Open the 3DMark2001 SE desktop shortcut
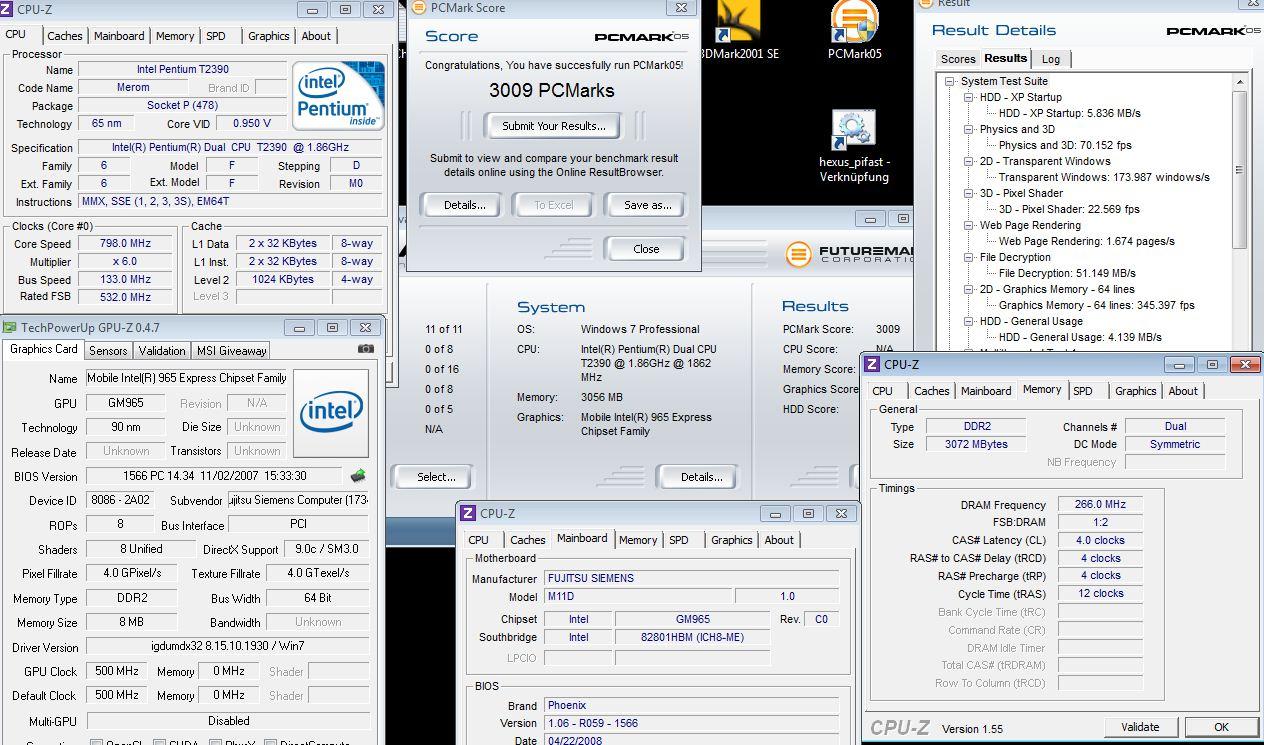 [739, 30]
